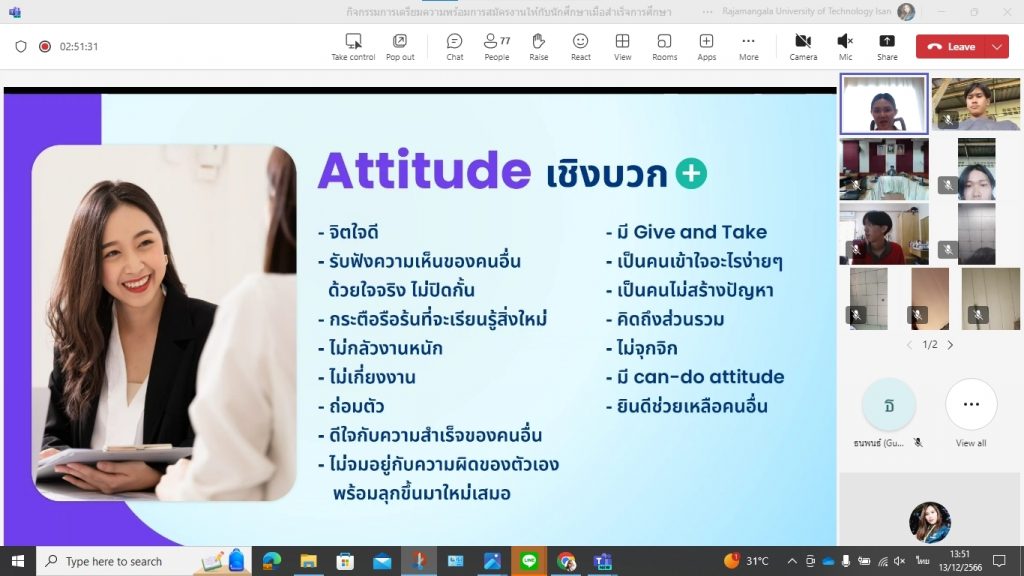The image size is (1024, 576).
Task: Click the red recording indicator
Action: tap(45, 46)
